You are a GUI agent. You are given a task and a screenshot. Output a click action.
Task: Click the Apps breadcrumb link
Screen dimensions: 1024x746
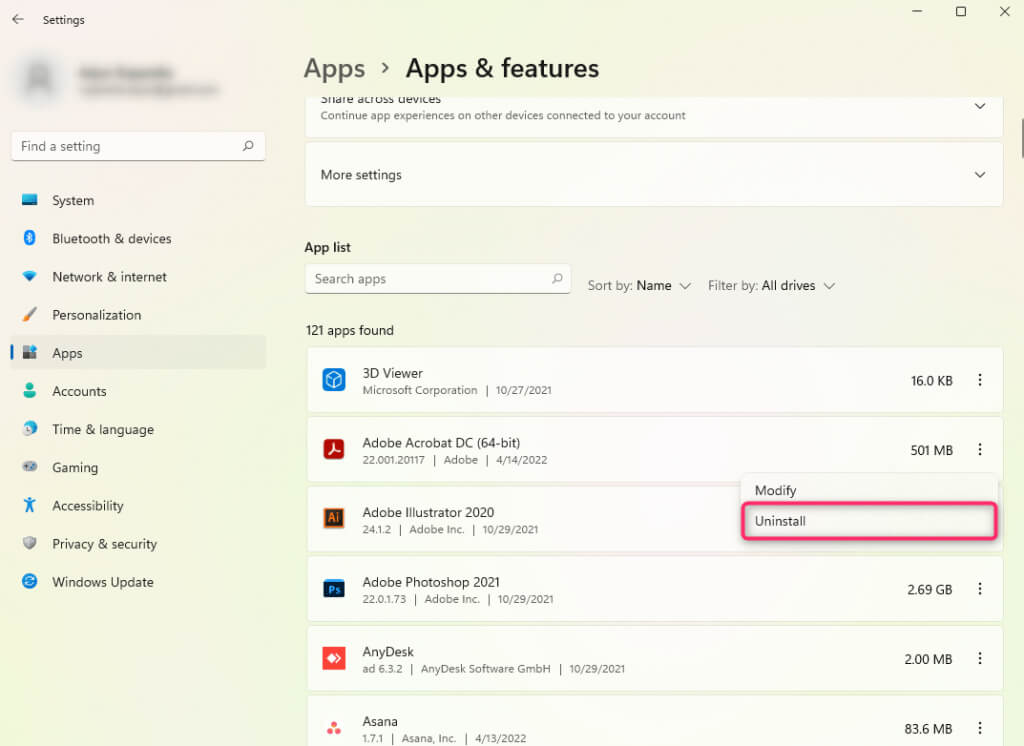click(x=334, y=69)
